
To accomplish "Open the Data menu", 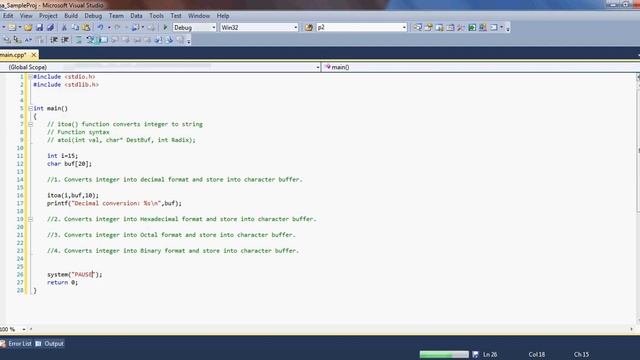I will [136, 16].
